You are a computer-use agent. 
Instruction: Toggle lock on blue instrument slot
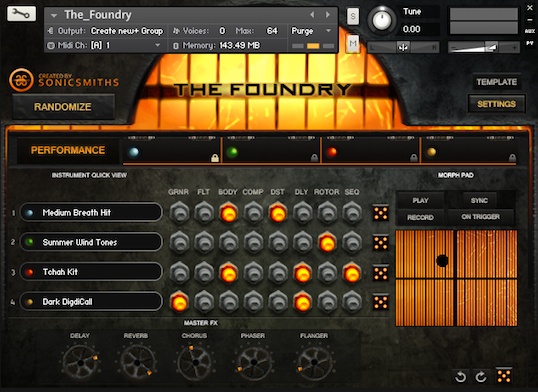[215, 158]
